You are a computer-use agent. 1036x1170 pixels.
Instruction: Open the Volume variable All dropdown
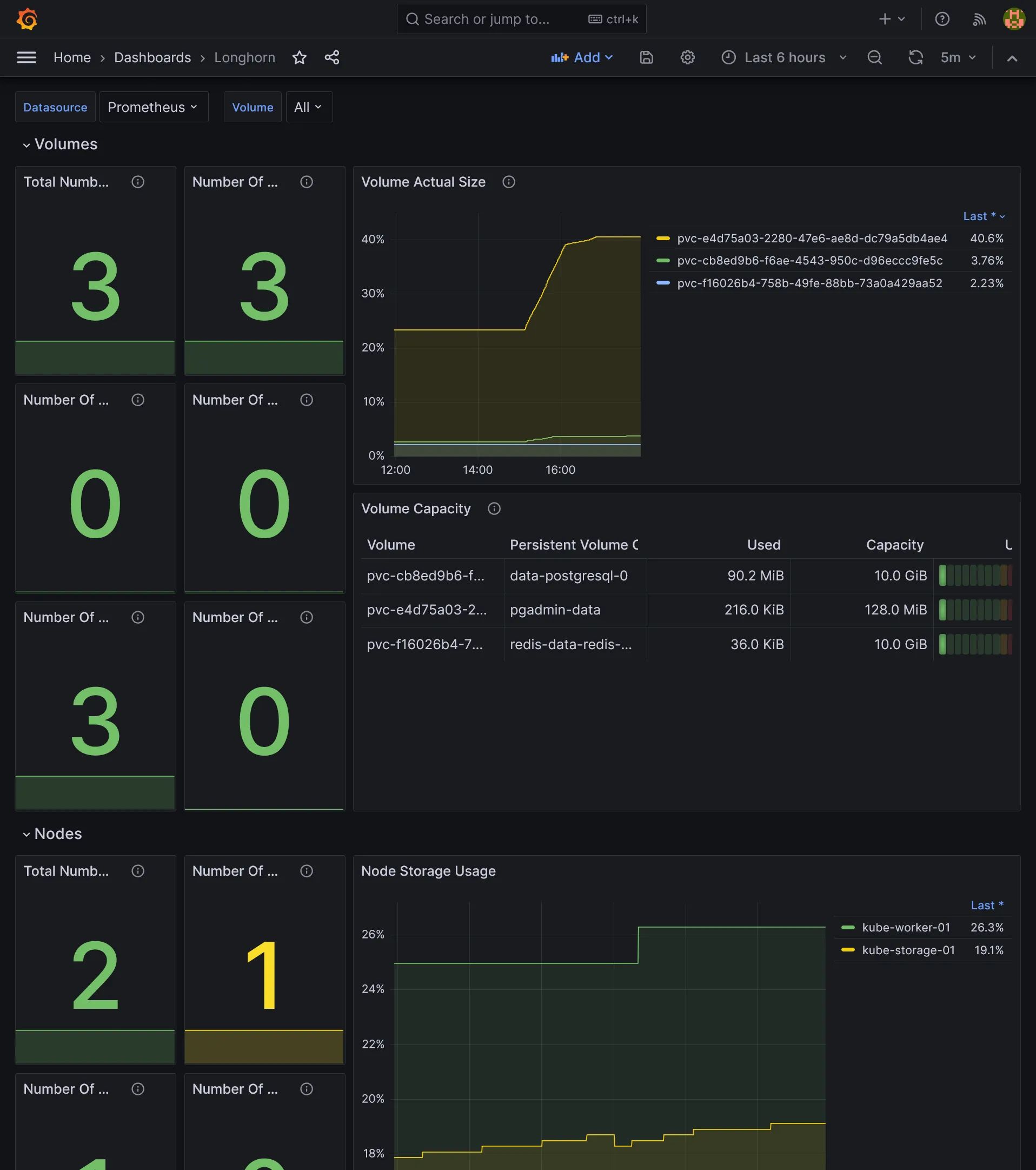[x=308, y=107]
